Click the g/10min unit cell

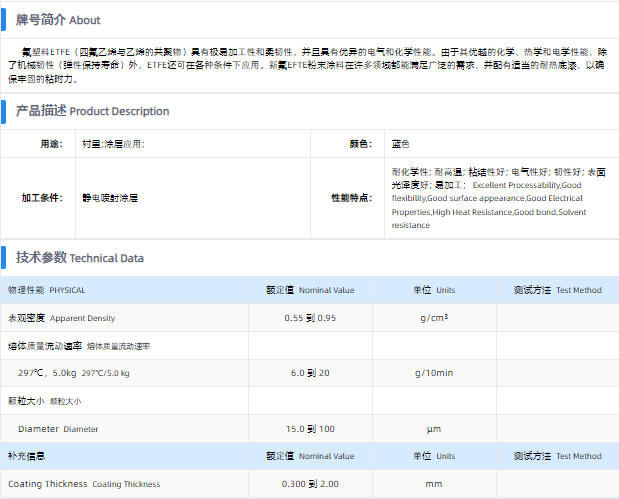coord(434,373)
